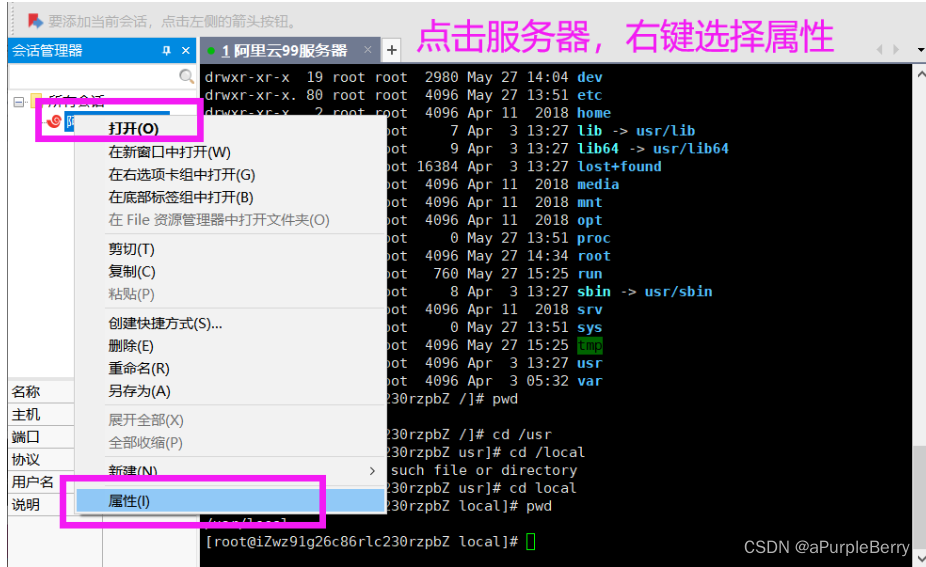
Task: Add a new tab with the plus button
Action: tap(392, 51)
